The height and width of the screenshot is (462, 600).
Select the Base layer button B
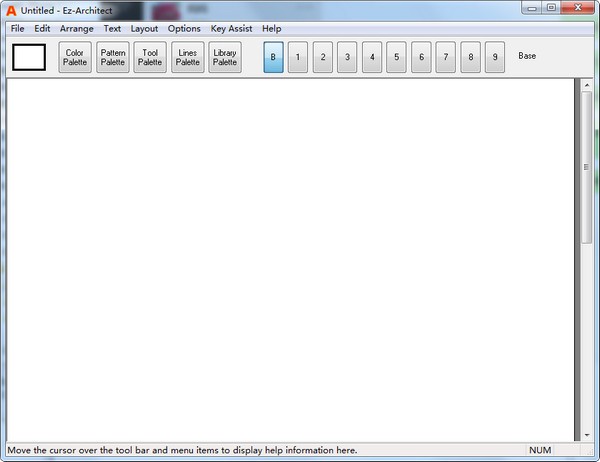[x=273, y=57]
